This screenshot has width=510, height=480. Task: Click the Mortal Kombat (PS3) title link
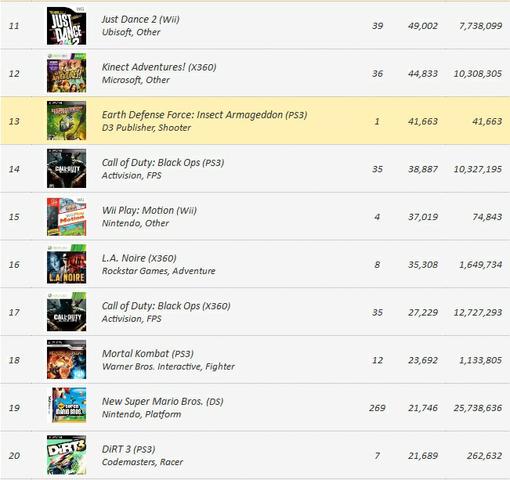coord(148,354)
